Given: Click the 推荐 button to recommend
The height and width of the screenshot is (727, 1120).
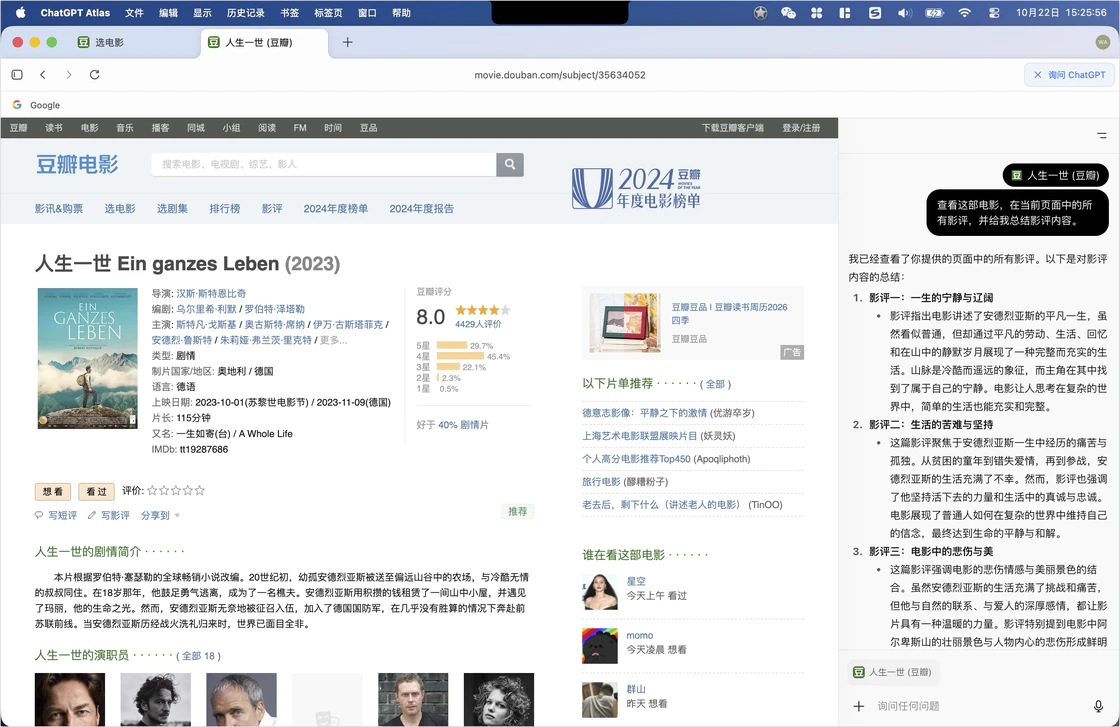Looking at the screenshot, I should click(517, 511).
